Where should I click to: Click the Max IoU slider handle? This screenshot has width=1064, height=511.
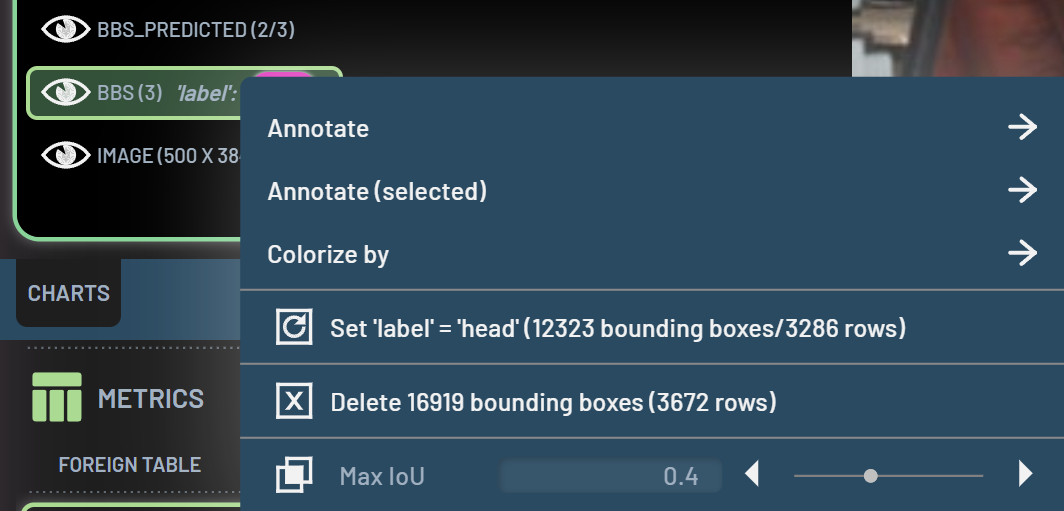click(870, 476)
